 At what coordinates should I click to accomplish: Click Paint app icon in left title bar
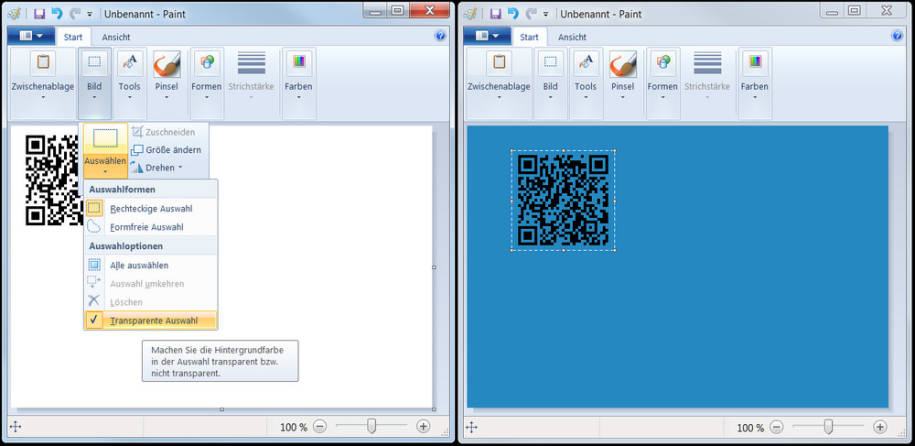pyautogui.click(x=15, y=13)
